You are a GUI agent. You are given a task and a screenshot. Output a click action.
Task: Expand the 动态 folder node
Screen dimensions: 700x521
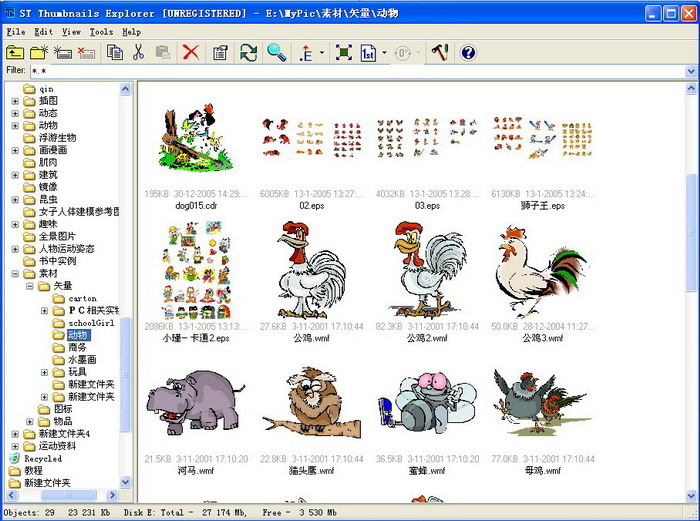point(15,113)
